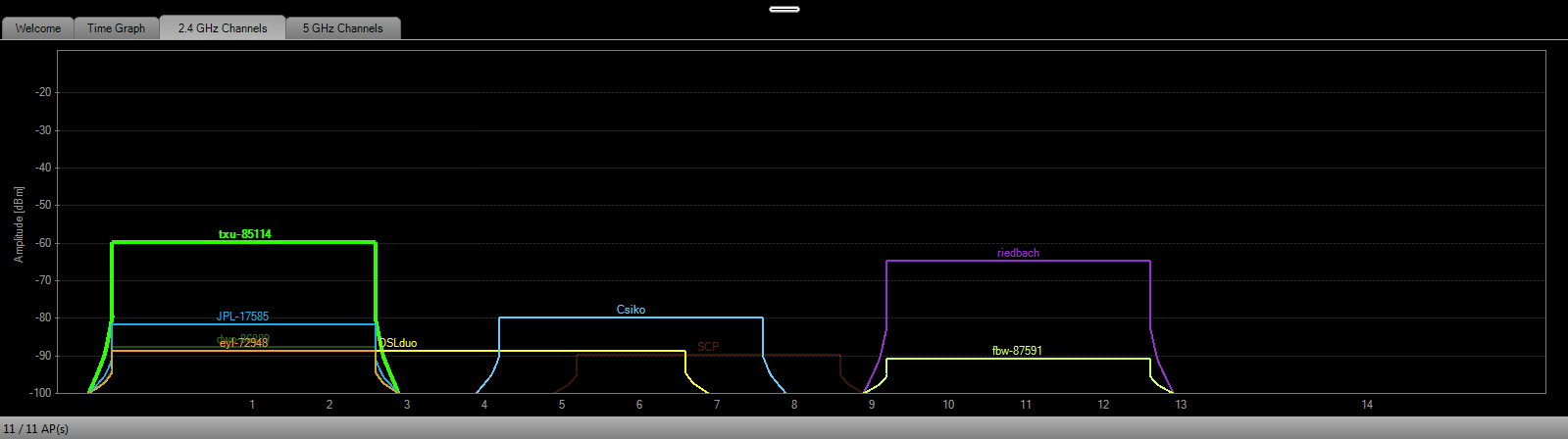Select the txu-85114 network label
Viewport: 1568px width, 439px height.
tap(244, 235)
